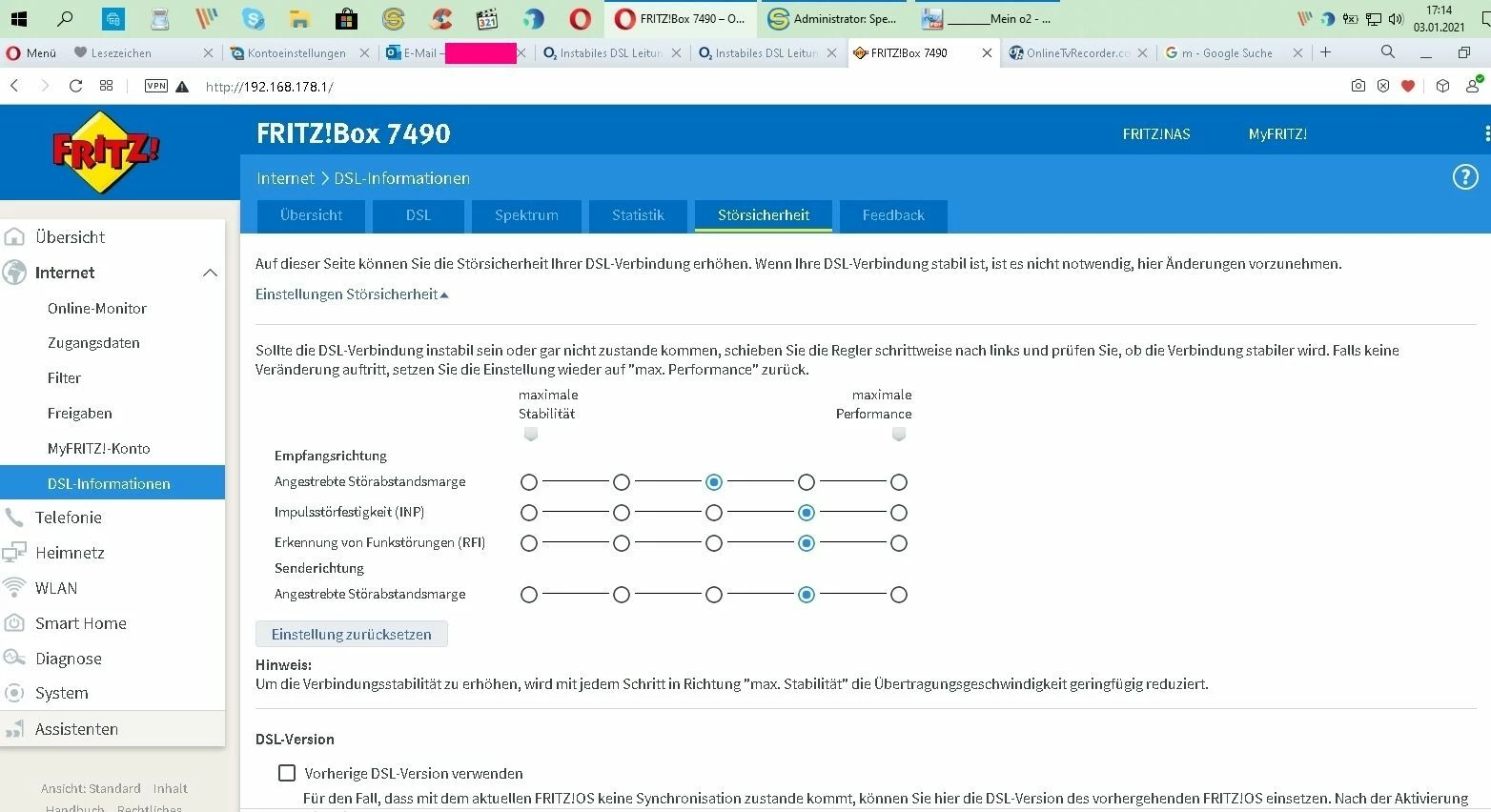Open the Windows Start menu
This screenshot has width=1491, height=812.
click(18, 18)
